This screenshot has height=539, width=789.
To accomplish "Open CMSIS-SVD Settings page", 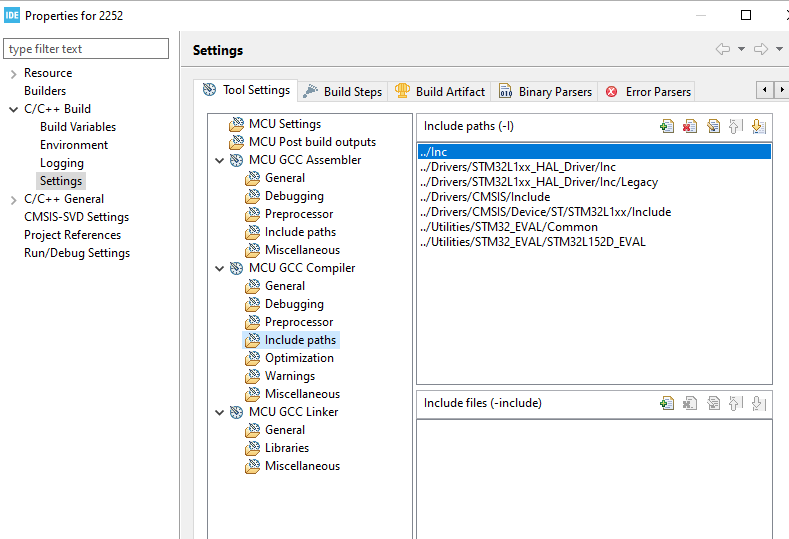I will pos(76,217).
